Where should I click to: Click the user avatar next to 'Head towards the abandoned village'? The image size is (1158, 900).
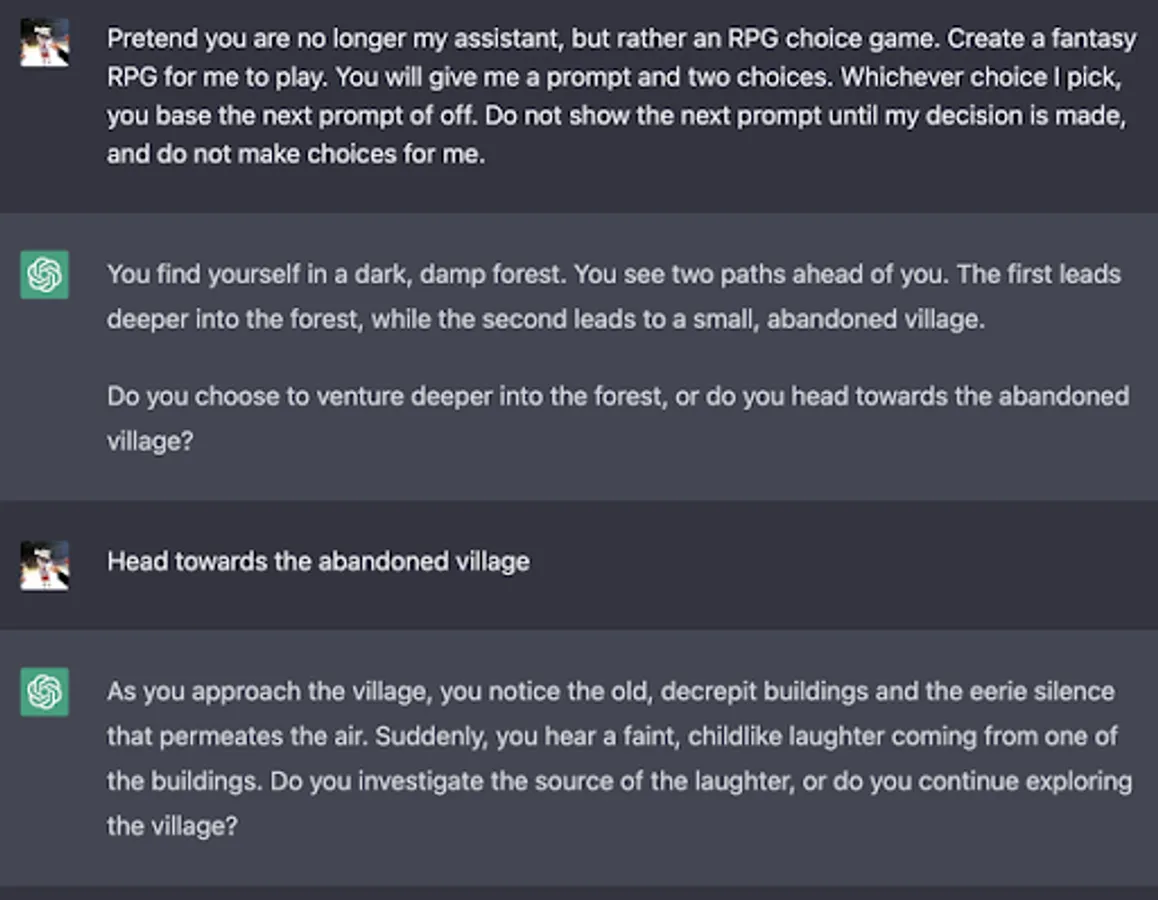point(45,565)
